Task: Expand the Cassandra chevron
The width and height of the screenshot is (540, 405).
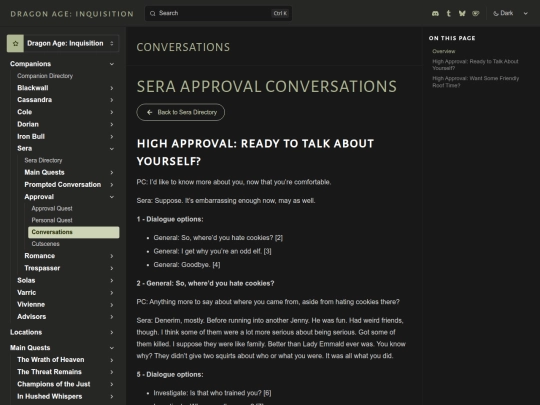Action: (112, 100)
